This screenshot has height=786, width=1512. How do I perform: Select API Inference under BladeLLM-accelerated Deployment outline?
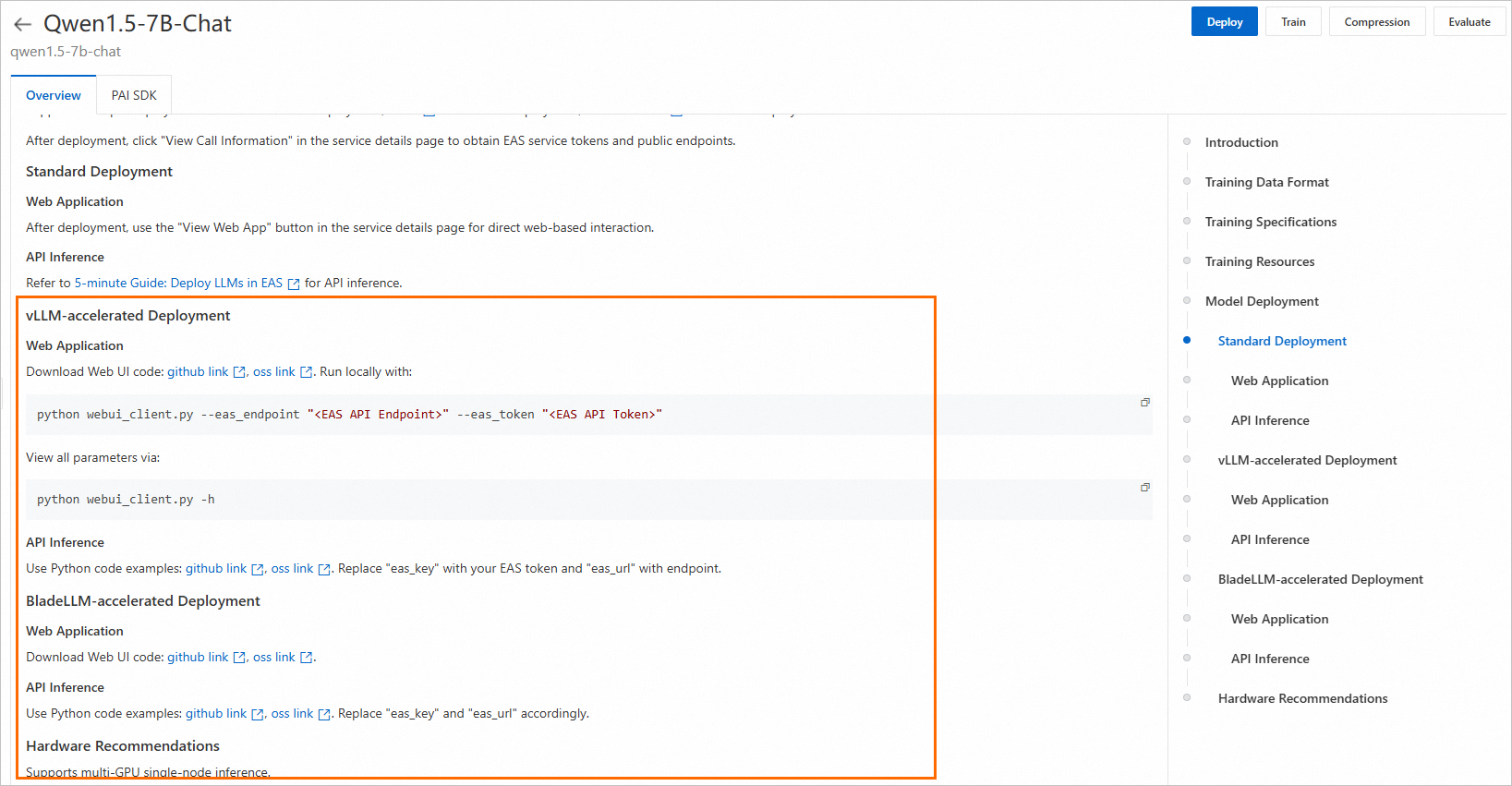coord(1270,659)
